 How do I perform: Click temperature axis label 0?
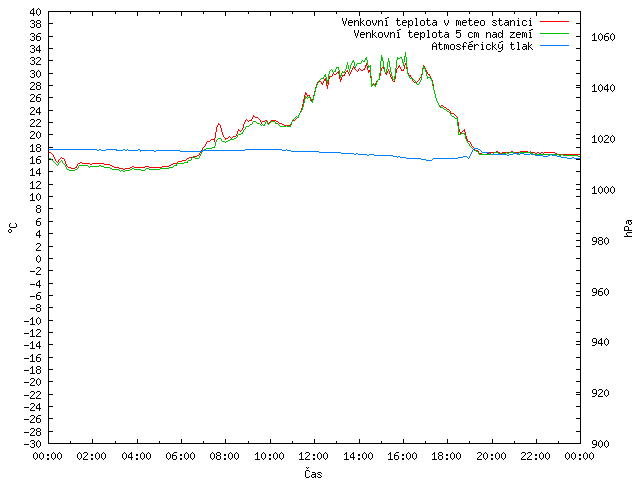(x=38, y=259)
